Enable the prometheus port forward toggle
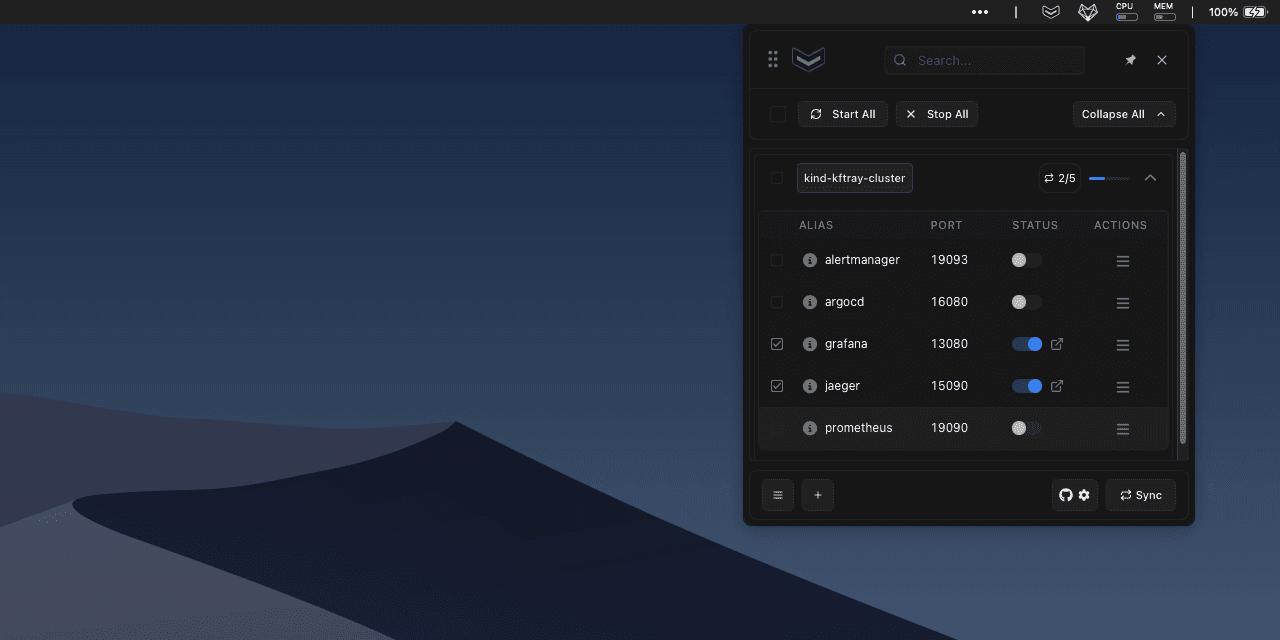The height and width of the screenshot is (640, 1280). point(1027,428)
